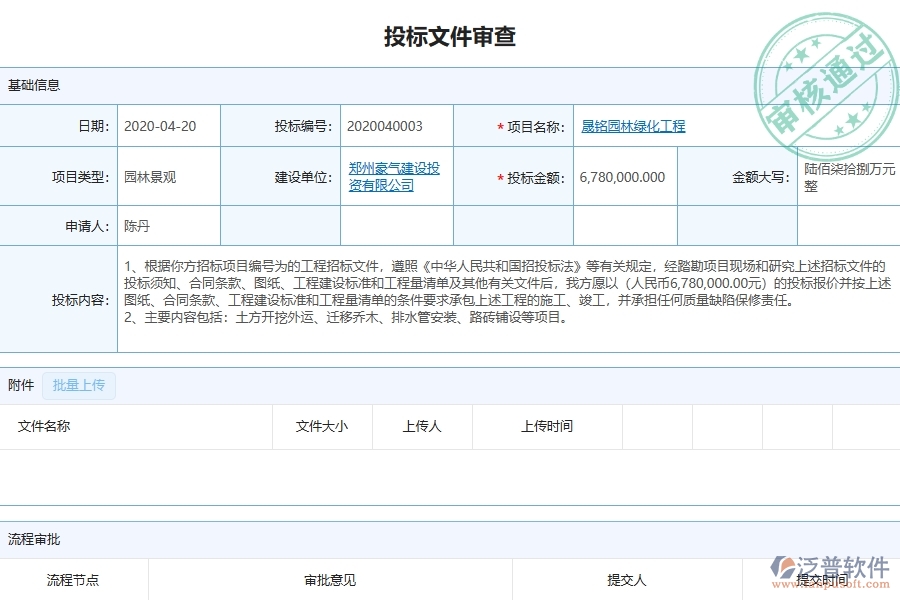Click the 投标文件审查 page title
This screenshot has height=600, width=900.
pos(450,36)
